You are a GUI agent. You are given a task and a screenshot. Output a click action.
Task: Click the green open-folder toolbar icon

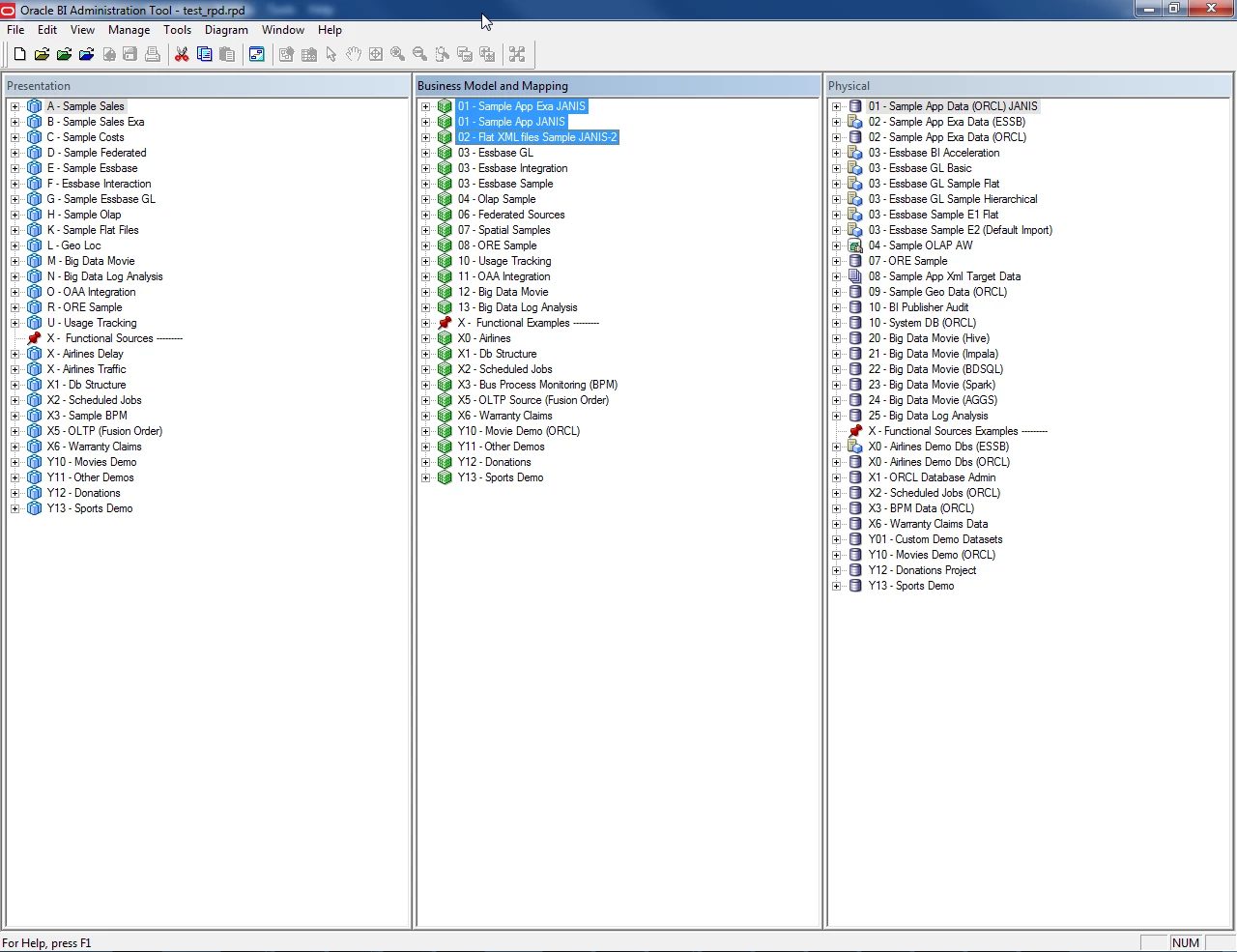click(x=64, y=54)
